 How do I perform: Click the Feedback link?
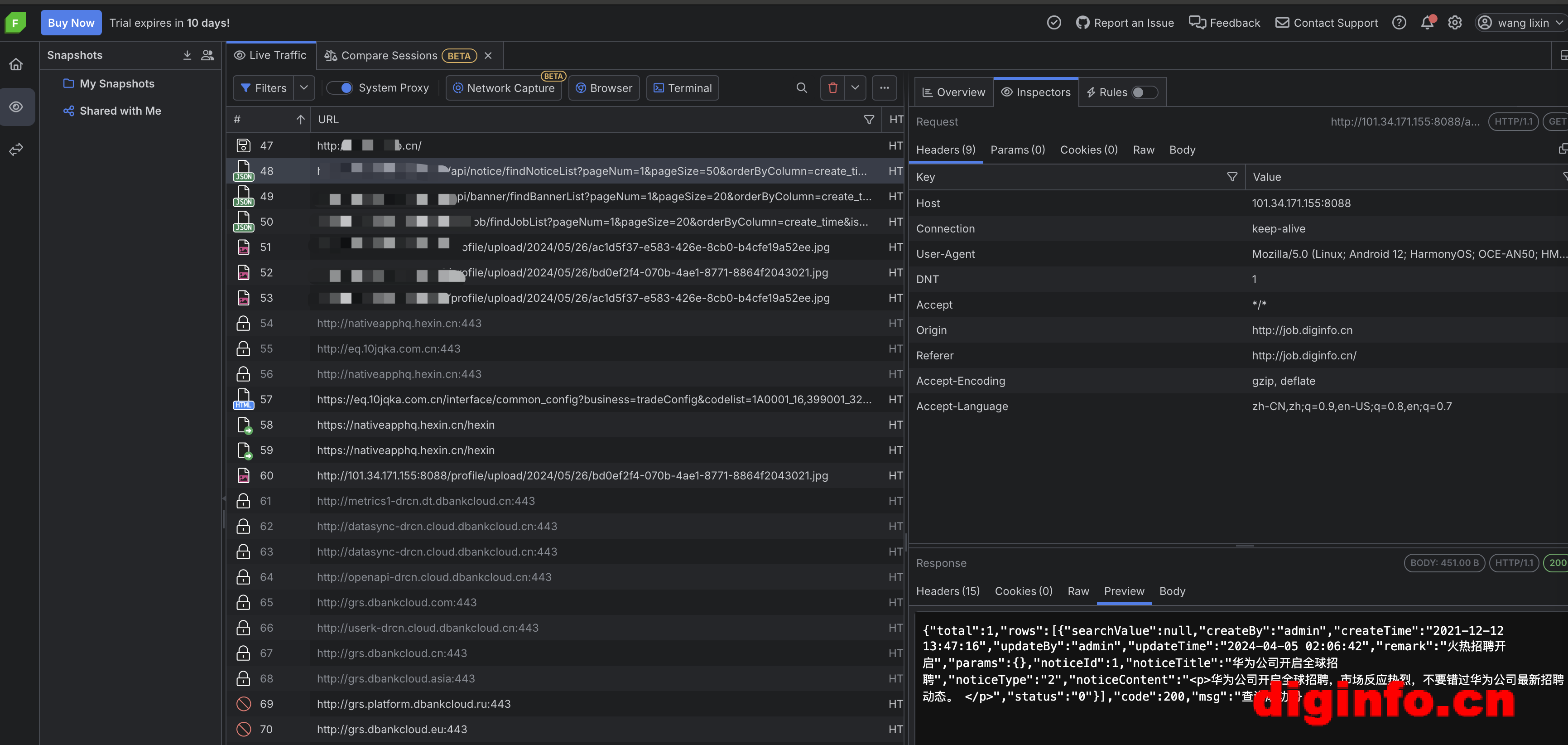[1224, 23]
